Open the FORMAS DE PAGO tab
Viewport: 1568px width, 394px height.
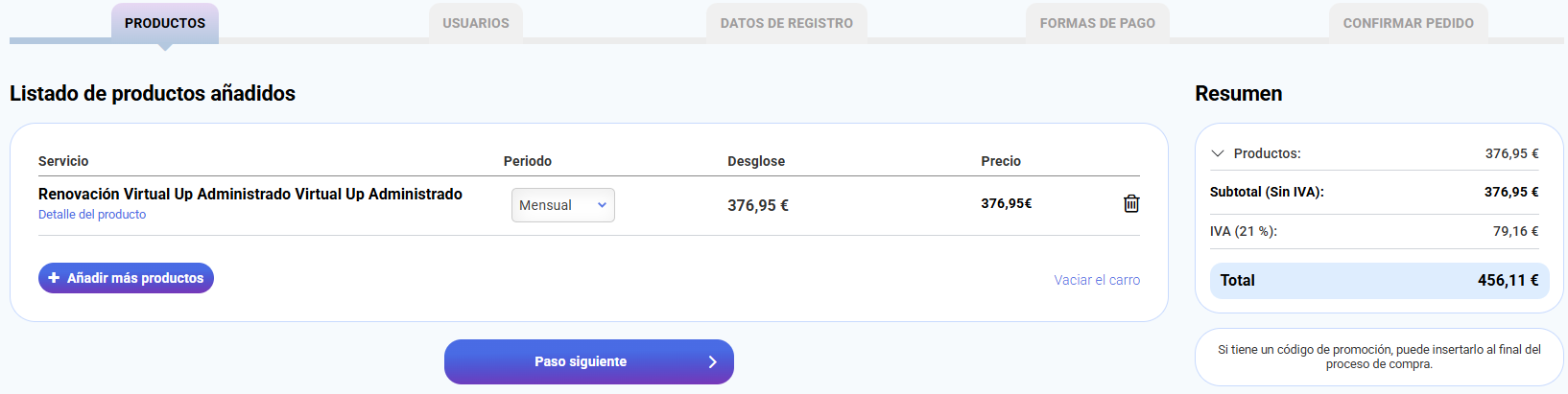[1098, 23]
